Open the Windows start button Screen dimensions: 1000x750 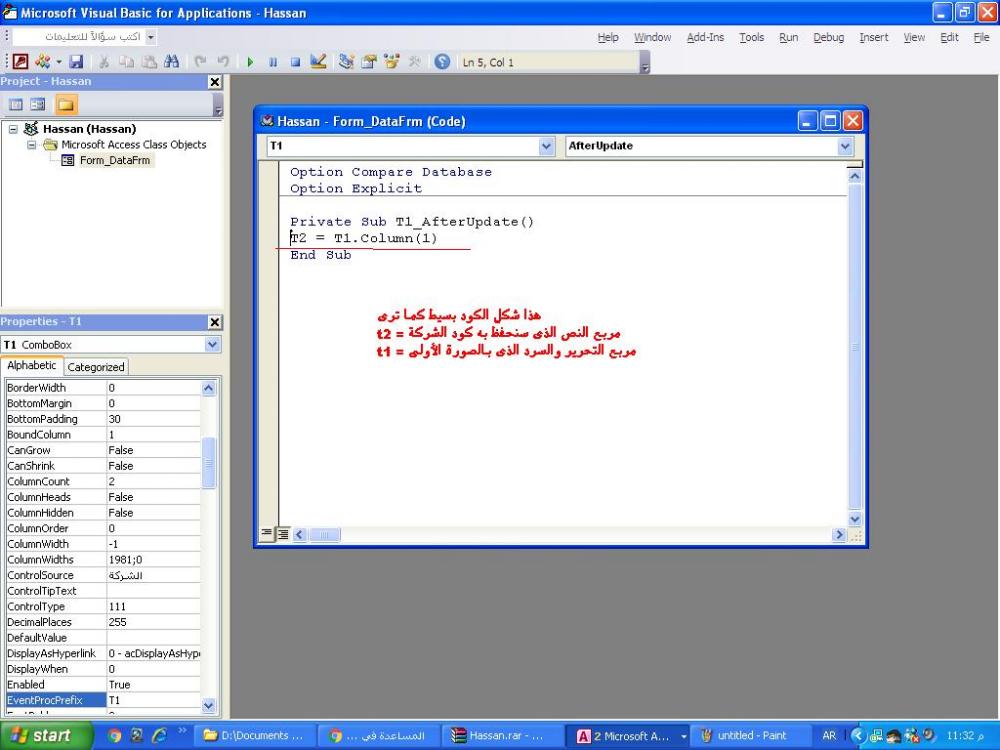(x=46, y=735)
